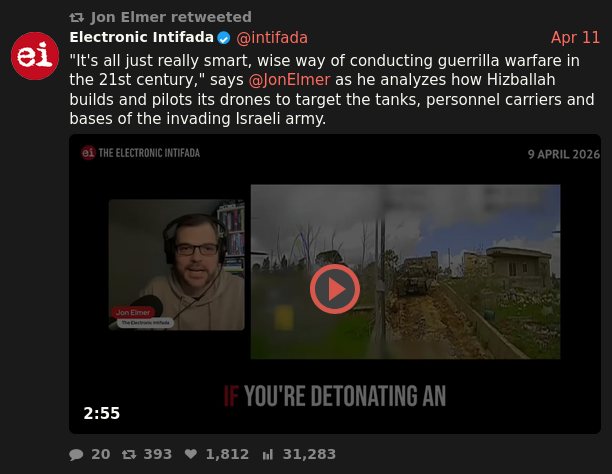Click the 2:55 video duration label
Image resolution: width=612 pixels, height=474 pixels.
coord(101,413)
